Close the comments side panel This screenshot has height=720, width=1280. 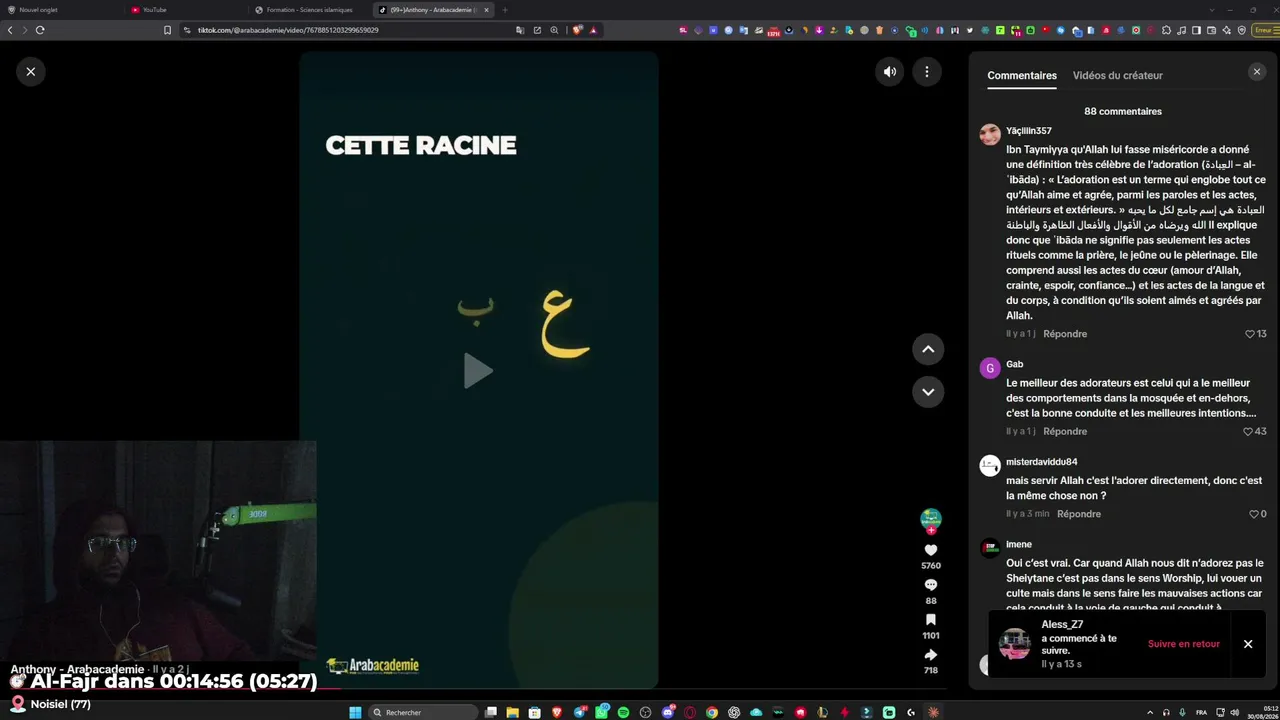click(1257, 72)
